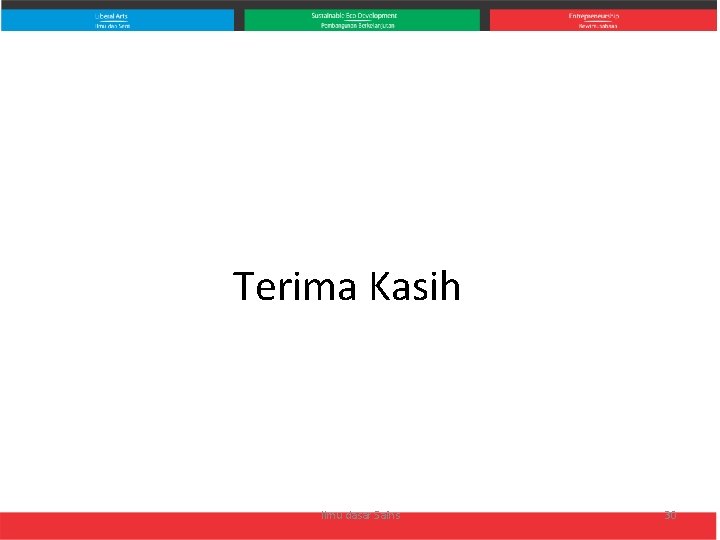Screen dimensions: 720x540
Task: Click the slide number 30 in footer
Action: 670,515
